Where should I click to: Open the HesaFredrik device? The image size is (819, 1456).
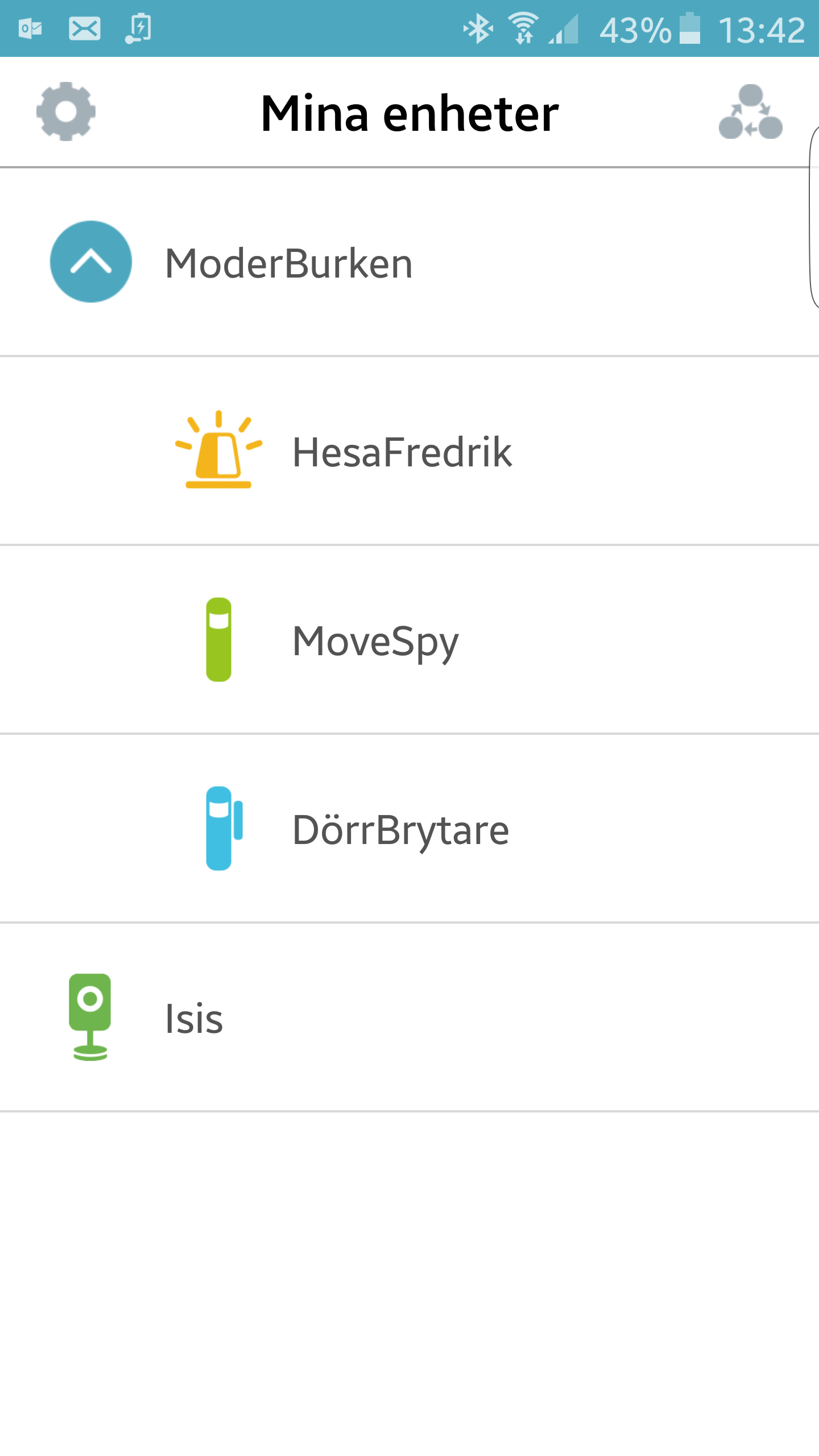402,452
